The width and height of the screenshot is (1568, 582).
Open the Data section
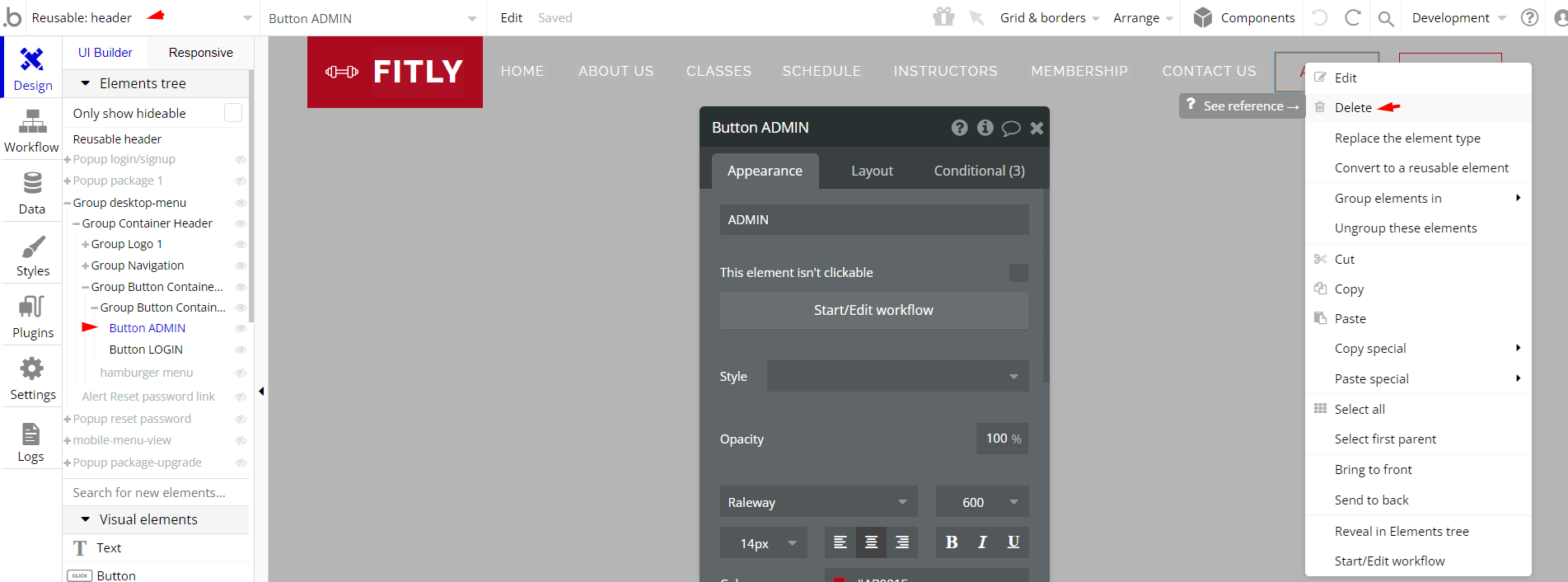32,193
